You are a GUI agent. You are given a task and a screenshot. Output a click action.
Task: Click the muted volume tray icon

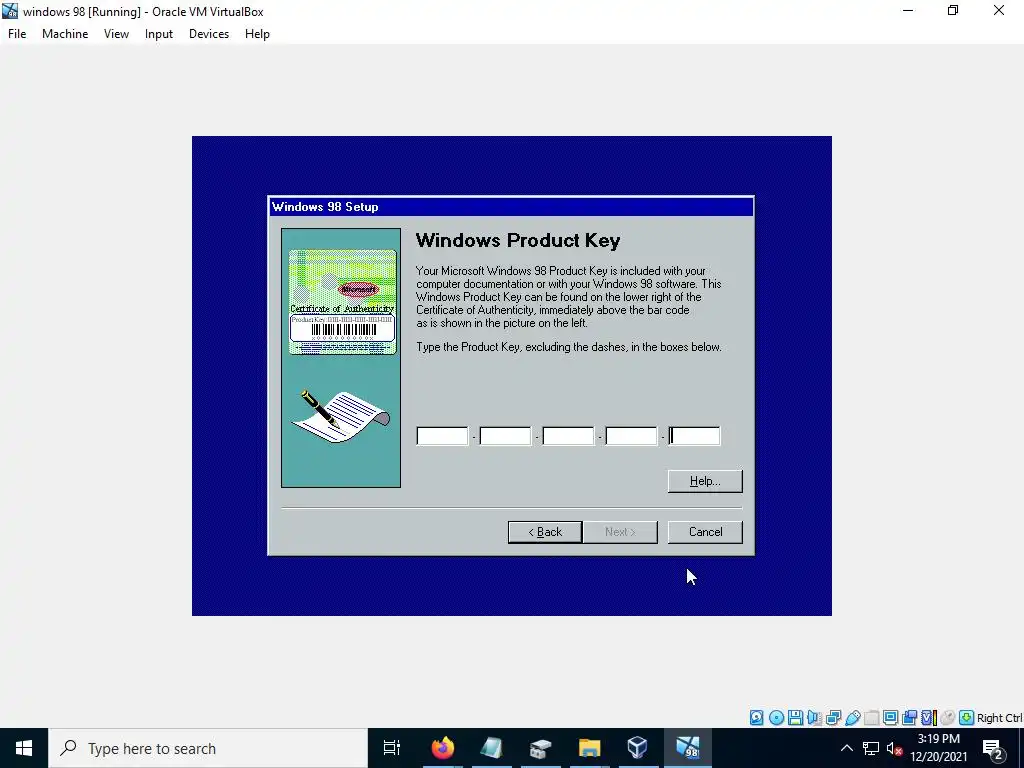[x=895, y=748]
